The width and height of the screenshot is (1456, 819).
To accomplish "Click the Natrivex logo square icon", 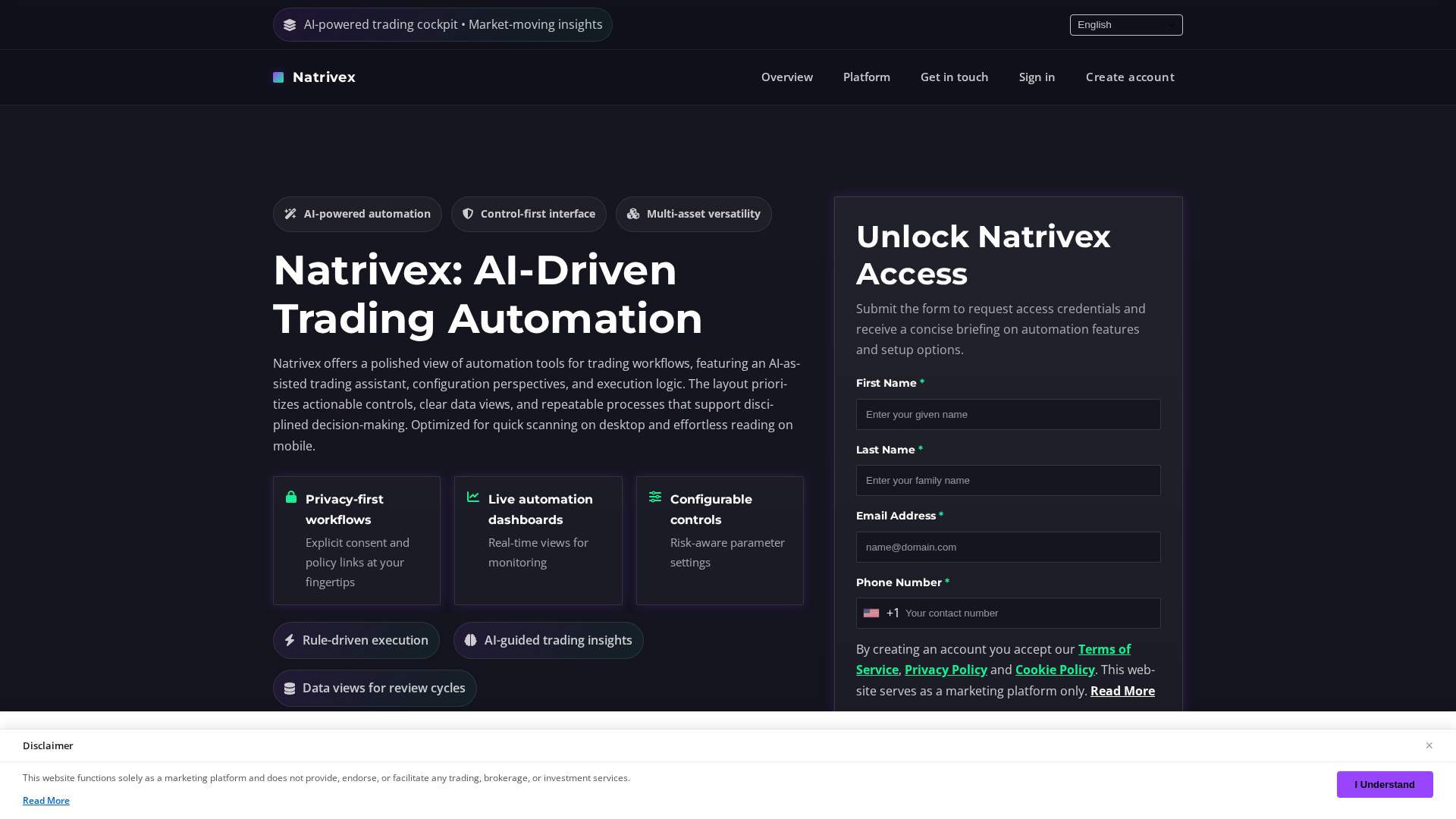I will [x=278, y=77].
